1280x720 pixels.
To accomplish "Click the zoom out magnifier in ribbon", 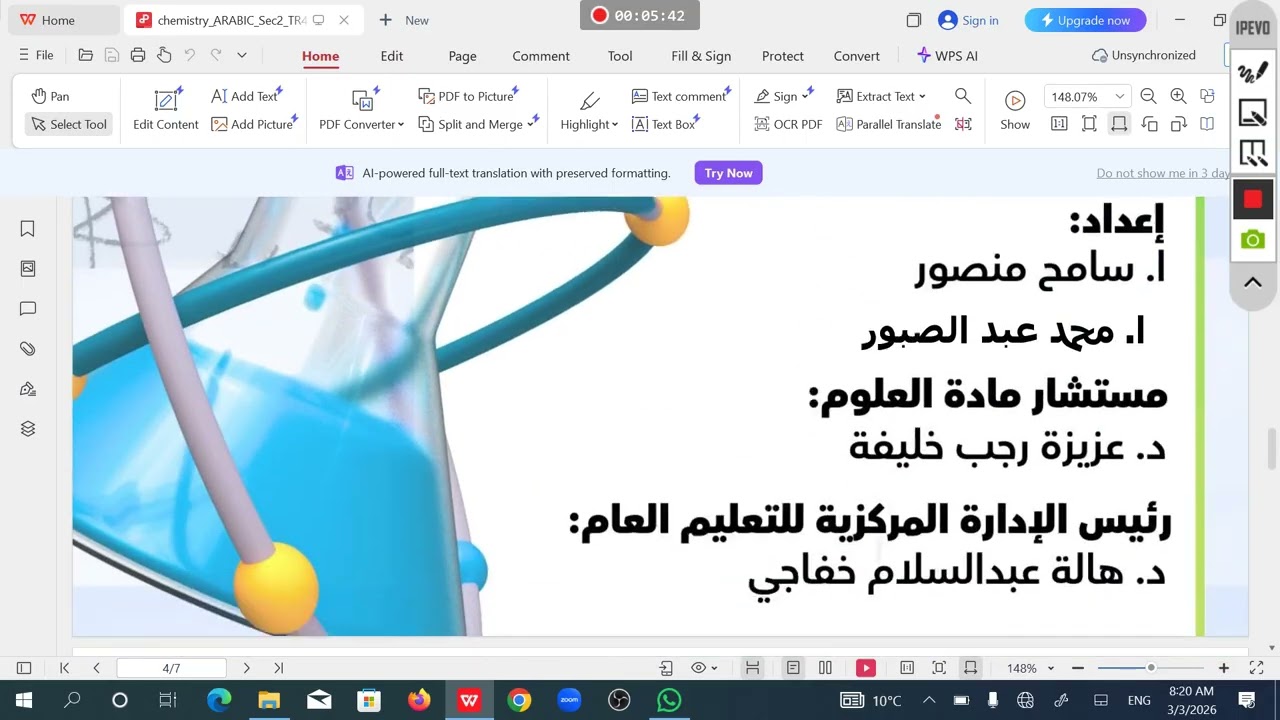I will pyautogui.click(x=1149, y=96).
